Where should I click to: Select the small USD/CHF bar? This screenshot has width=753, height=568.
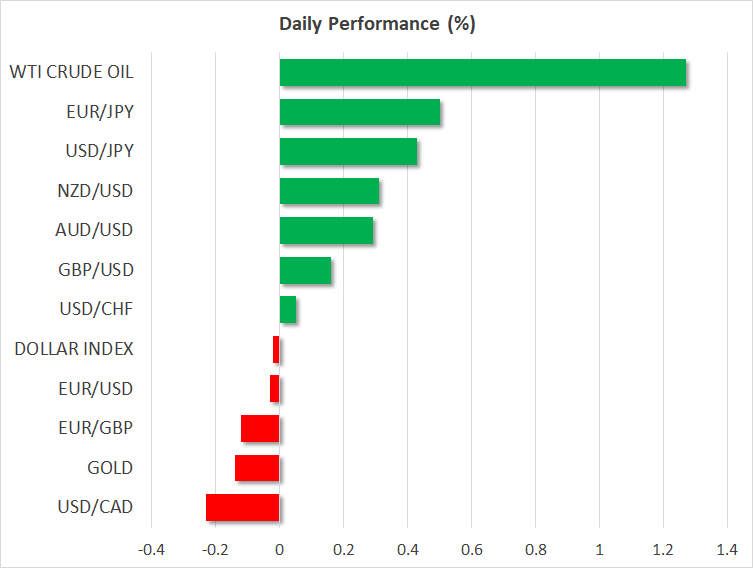(x=288, y=310)
